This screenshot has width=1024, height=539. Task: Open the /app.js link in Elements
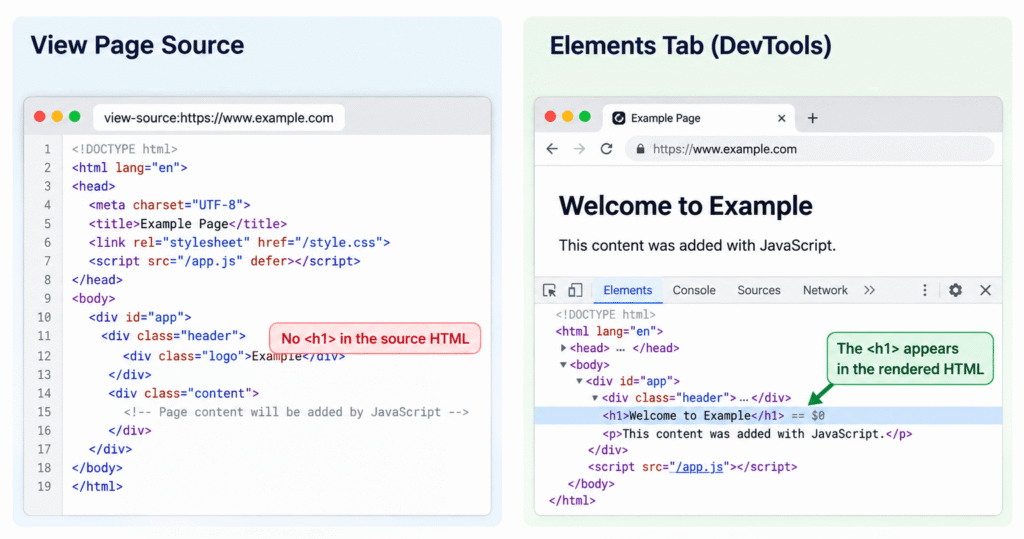coord(699,466)
